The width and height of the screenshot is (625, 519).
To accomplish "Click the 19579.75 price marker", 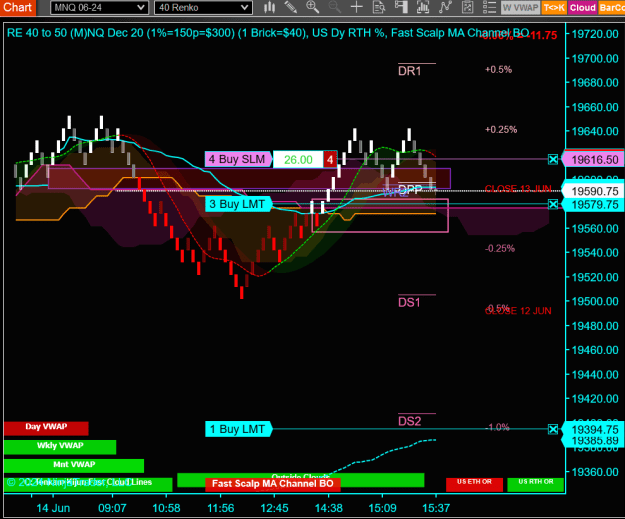I will (593, 205).
